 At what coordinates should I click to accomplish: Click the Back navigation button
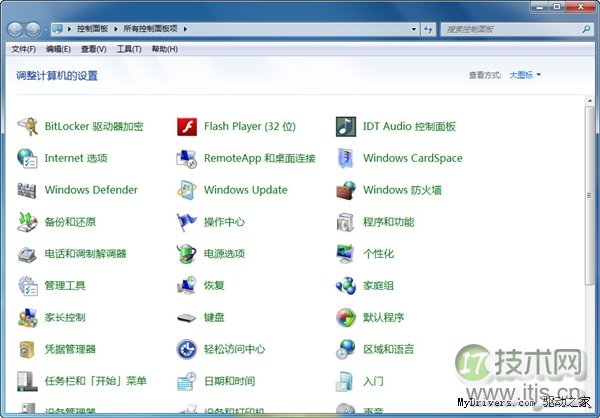pos(15,29)
